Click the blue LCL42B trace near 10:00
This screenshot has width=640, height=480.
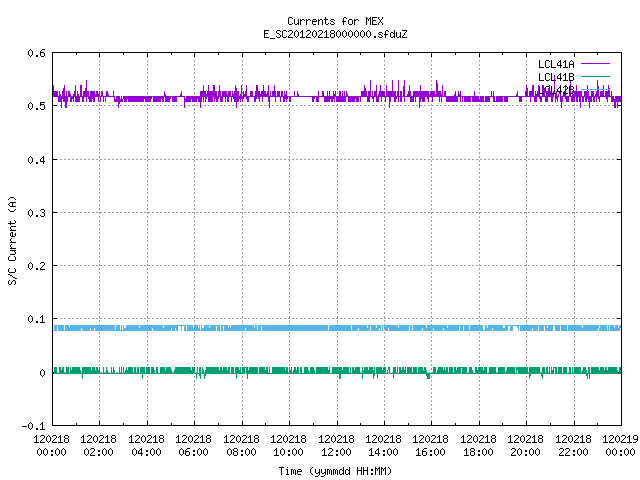290,328
